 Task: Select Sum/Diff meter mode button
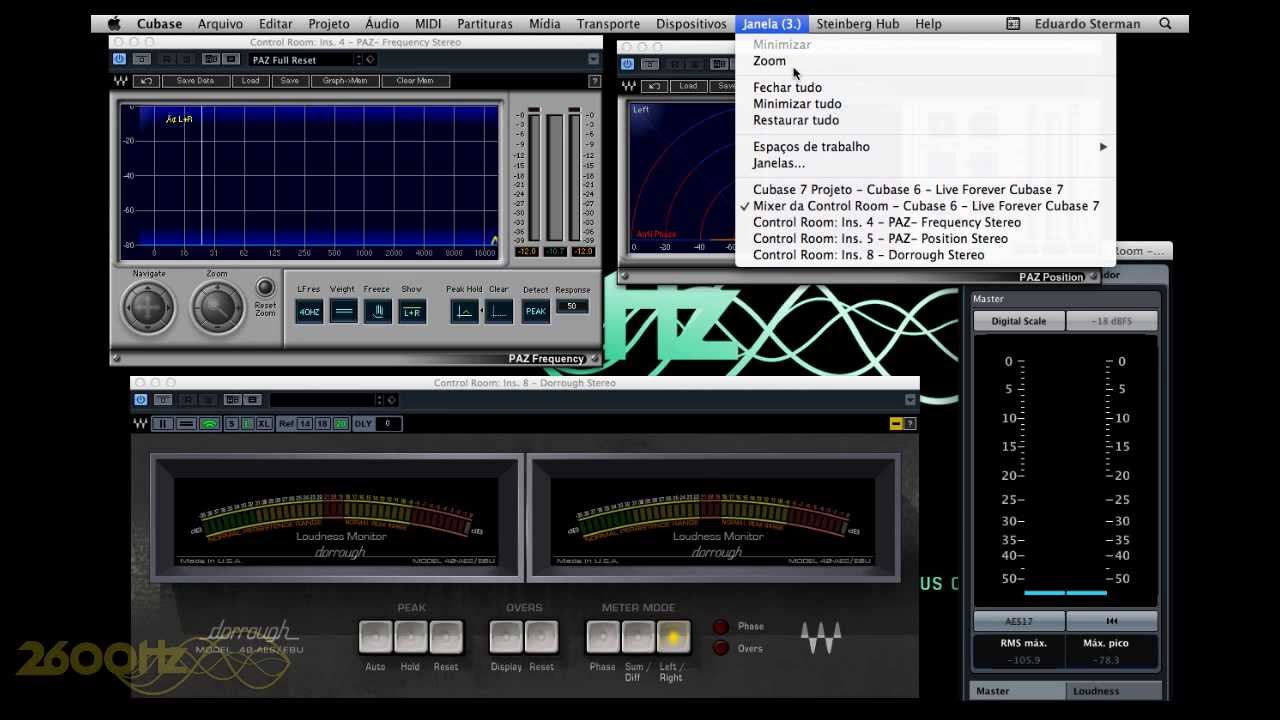[x=638, y=637]
